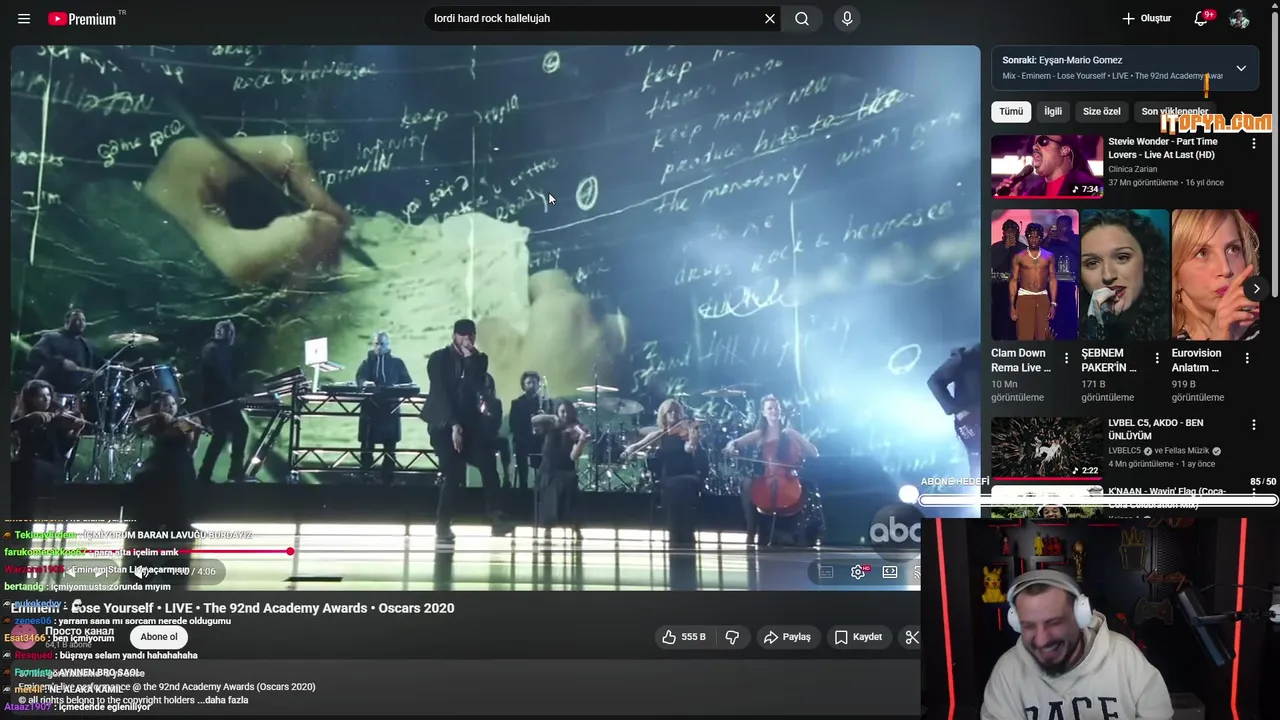Select the Son yüklenenler filter chip
The image size is (1280, 720).
coord(1175,111)
